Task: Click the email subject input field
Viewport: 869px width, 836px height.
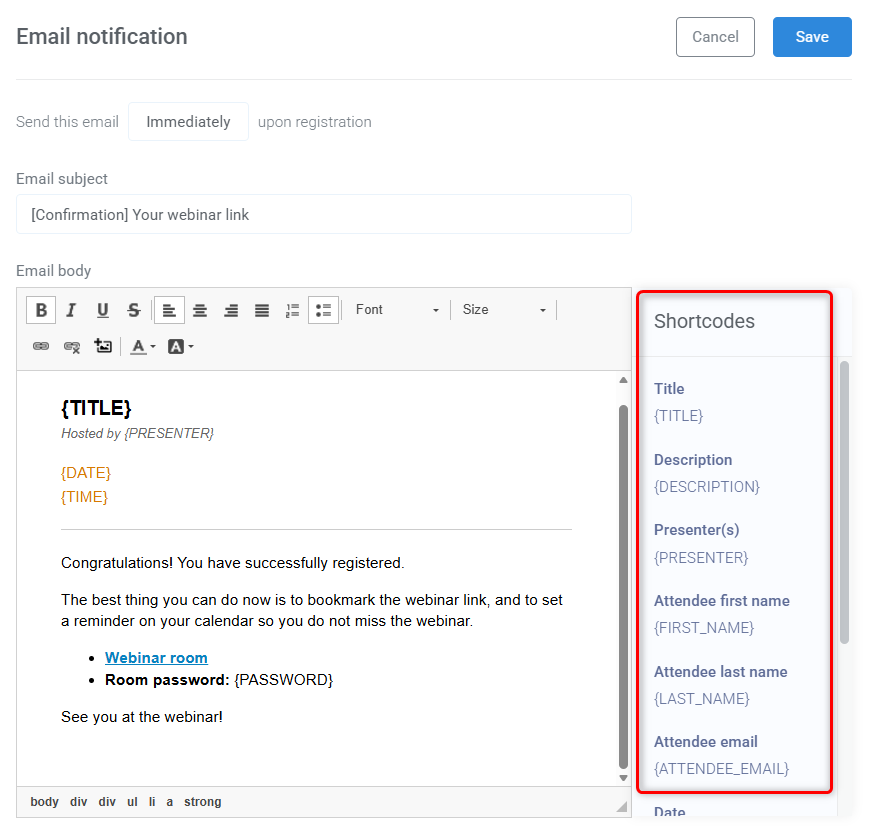Action: 323,214
